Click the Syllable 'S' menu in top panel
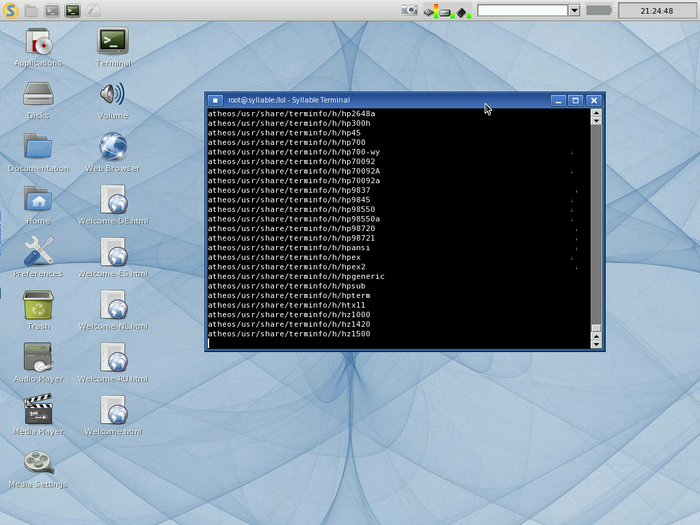 11,10
